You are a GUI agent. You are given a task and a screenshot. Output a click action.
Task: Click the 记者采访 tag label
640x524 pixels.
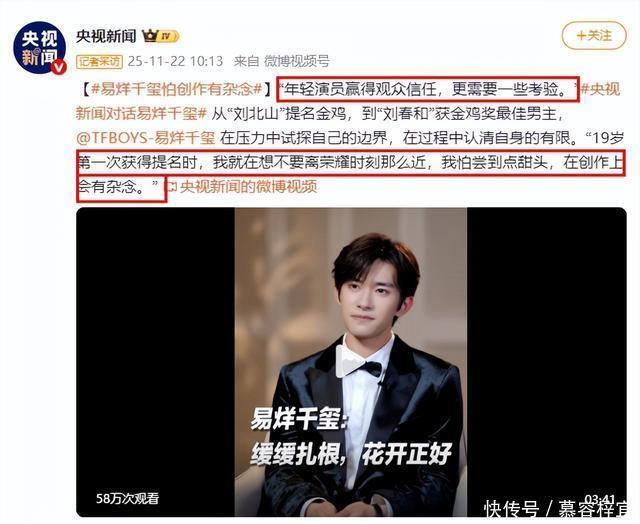pos(99,62)
